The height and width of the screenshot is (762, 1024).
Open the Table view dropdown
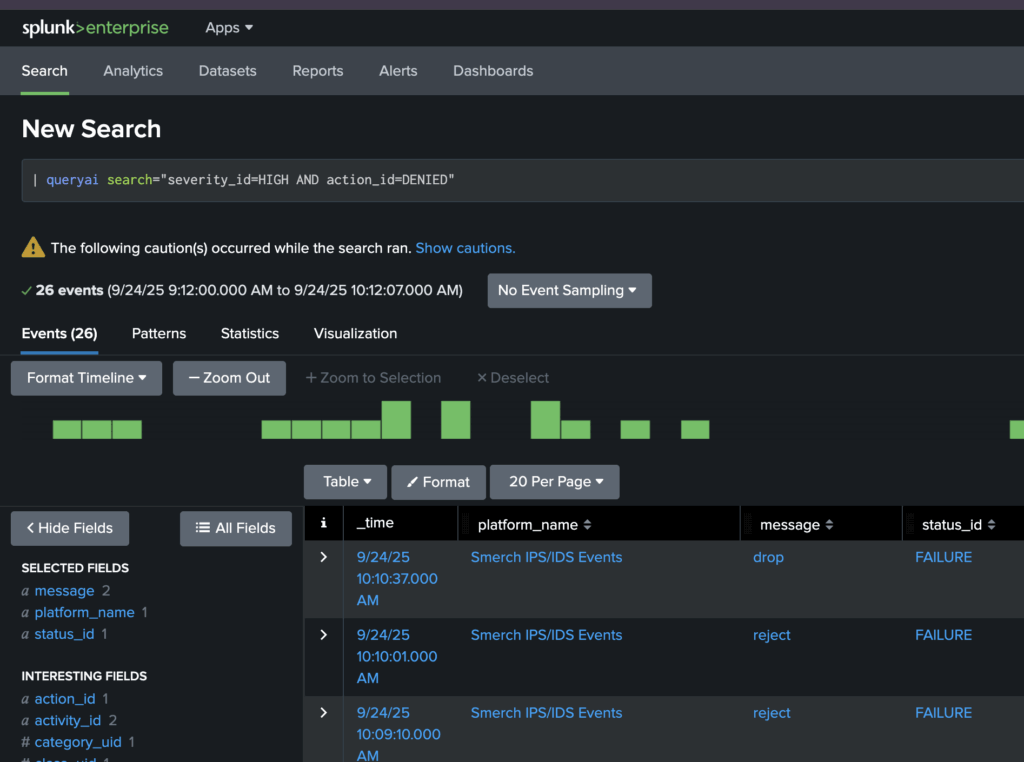click(345, 482)
